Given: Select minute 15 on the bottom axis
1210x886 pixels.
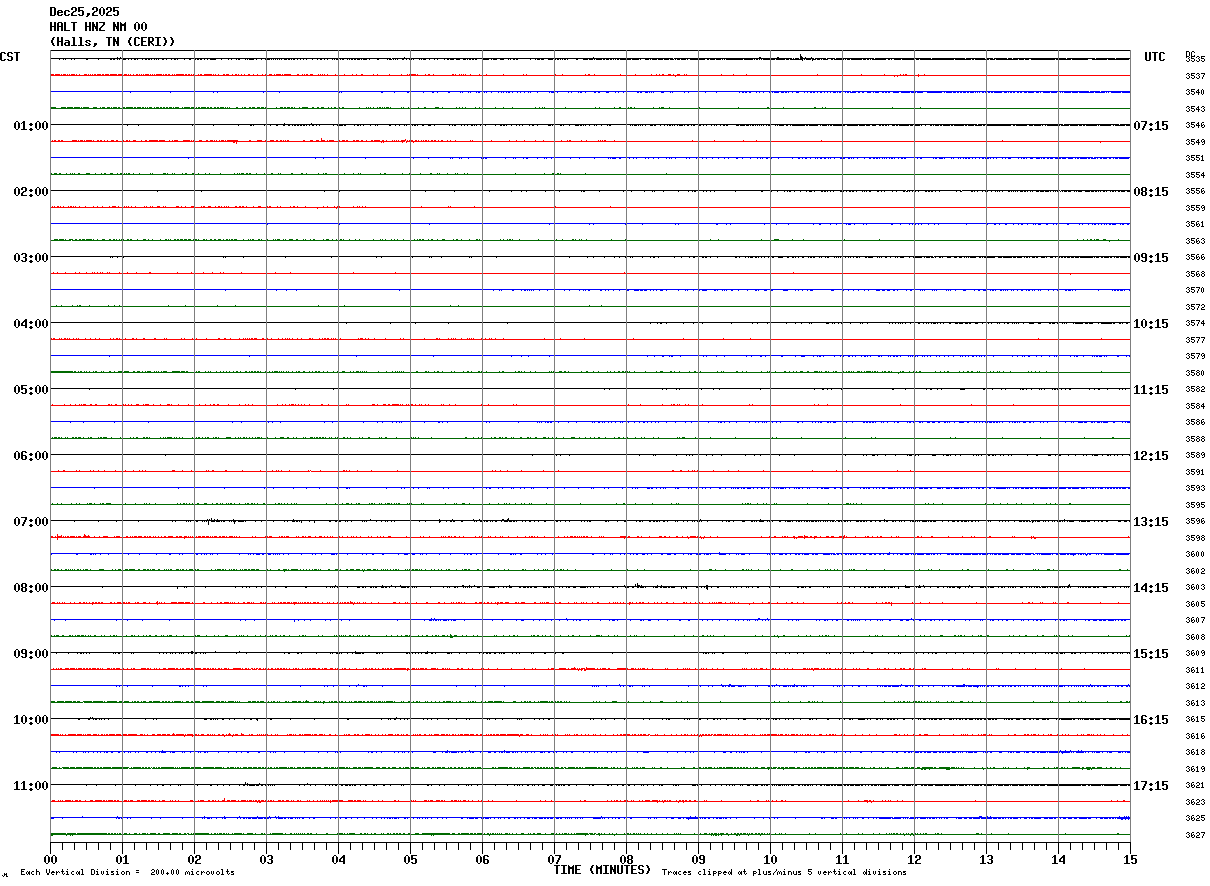Looking at the screenshot, I should 1130,859.
